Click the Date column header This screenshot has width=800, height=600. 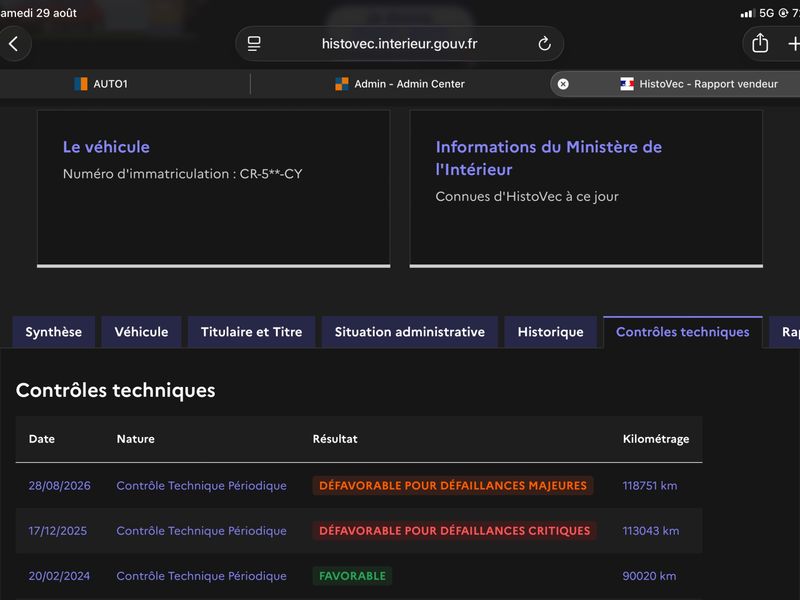pos(42,439)
